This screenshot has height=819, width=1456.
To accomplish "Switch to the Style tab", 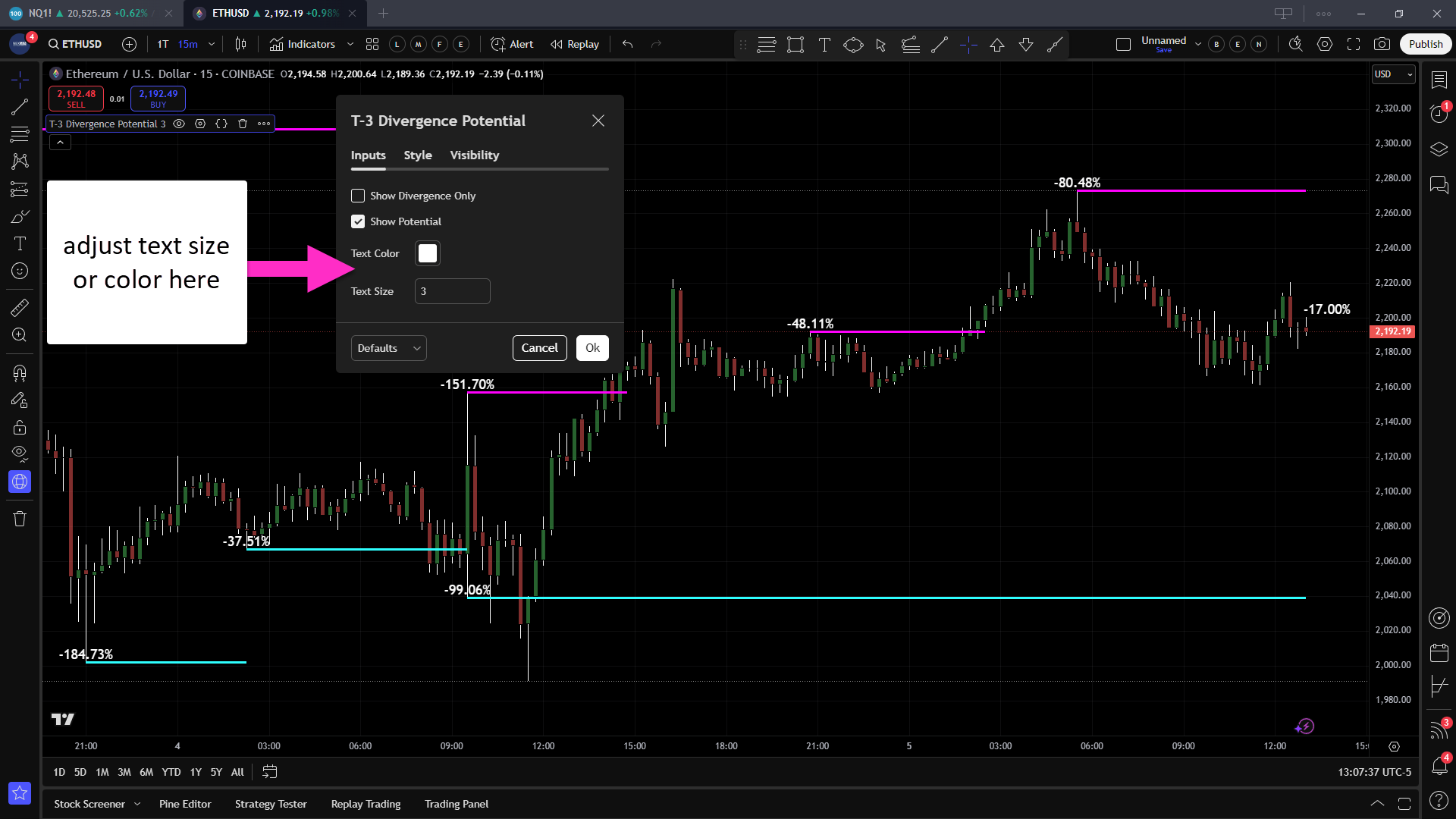I will coord(417,155).
